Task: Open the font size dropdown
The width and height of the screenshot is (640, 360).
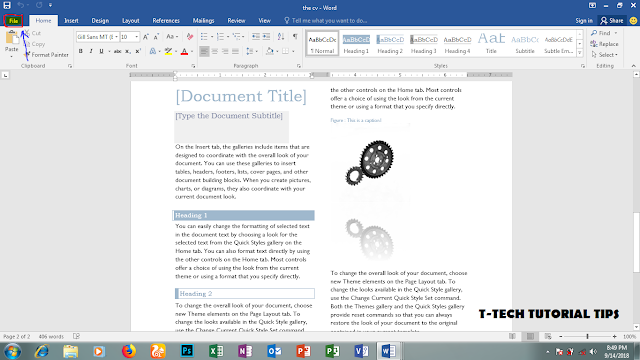Action: [x=136, y=37]
